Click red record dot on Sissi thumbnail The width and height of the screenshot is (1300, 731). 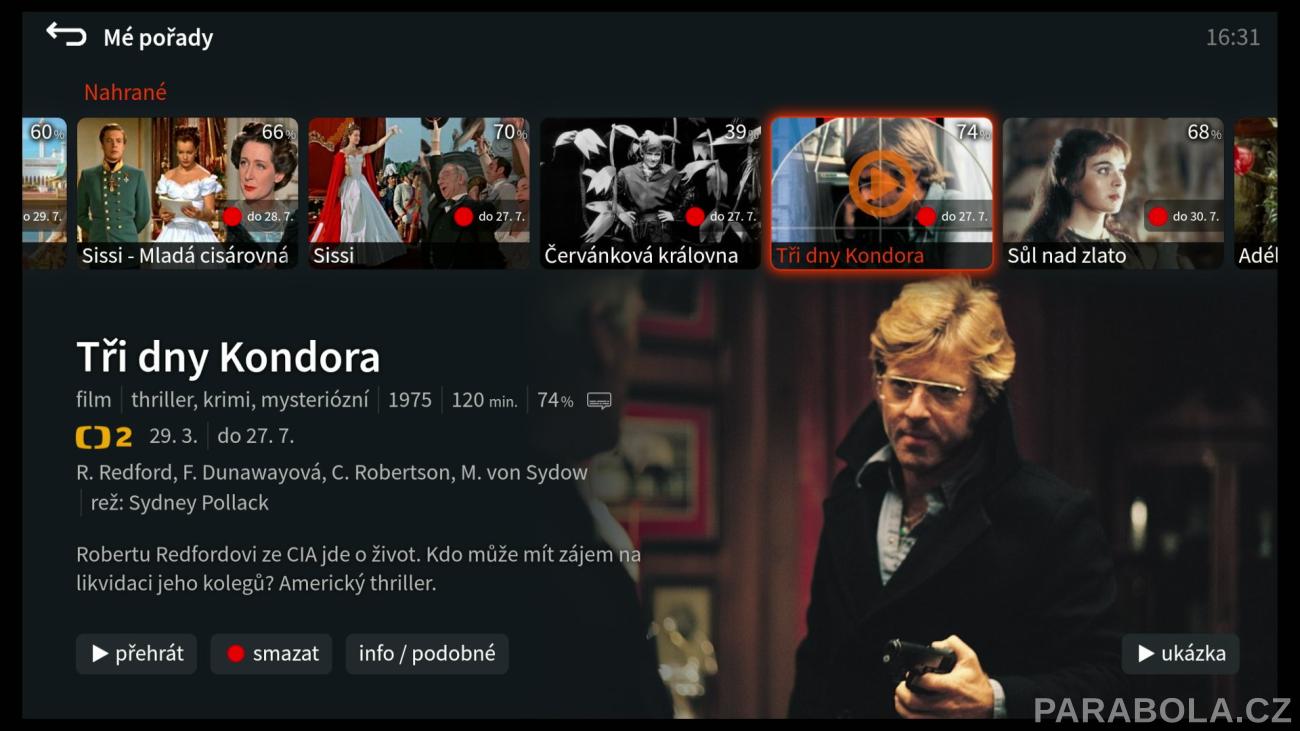463,216
